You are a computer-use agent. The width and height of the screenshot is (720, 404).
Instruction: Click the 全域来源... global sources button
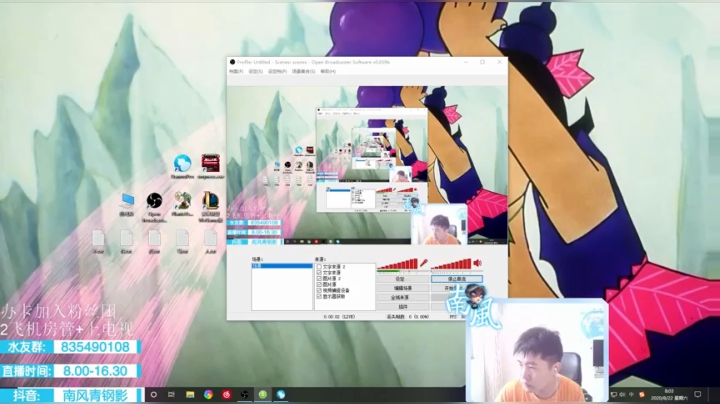tap(403, 297)
